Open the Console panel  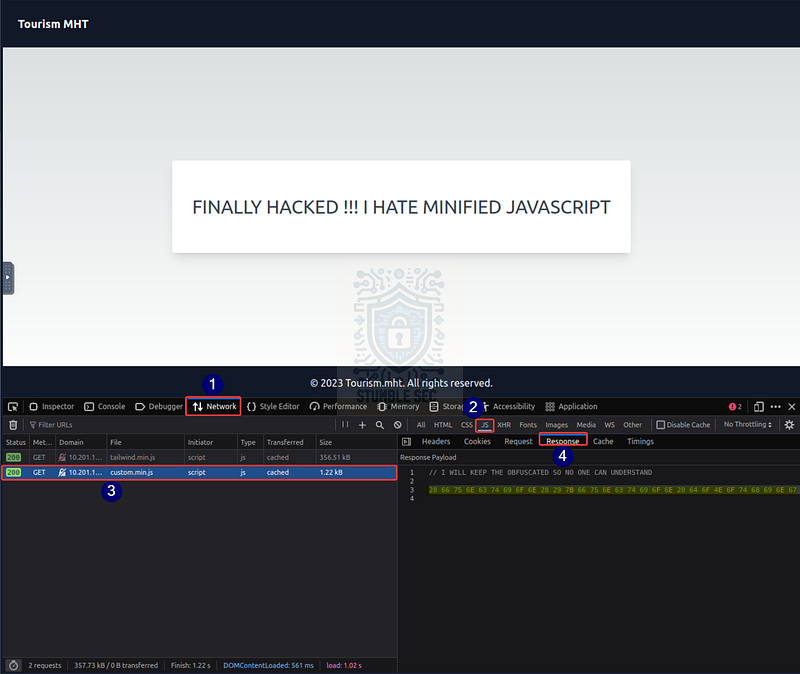click(105, 407)
